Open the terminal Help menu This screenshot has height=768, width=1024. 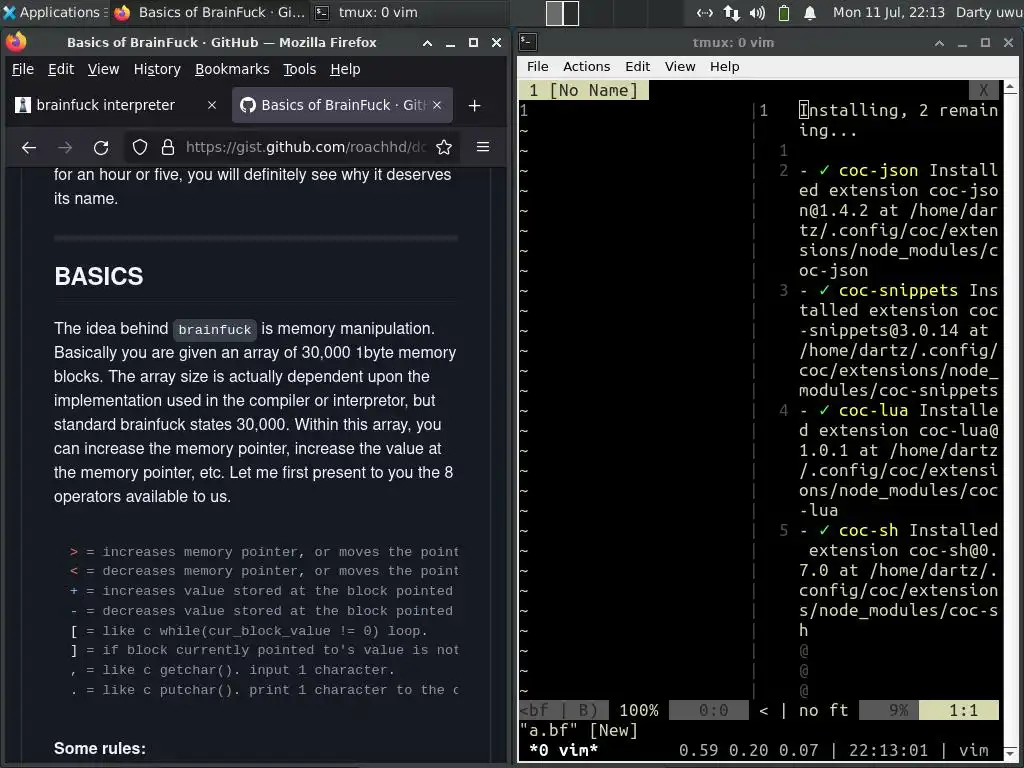click(724, 67)
